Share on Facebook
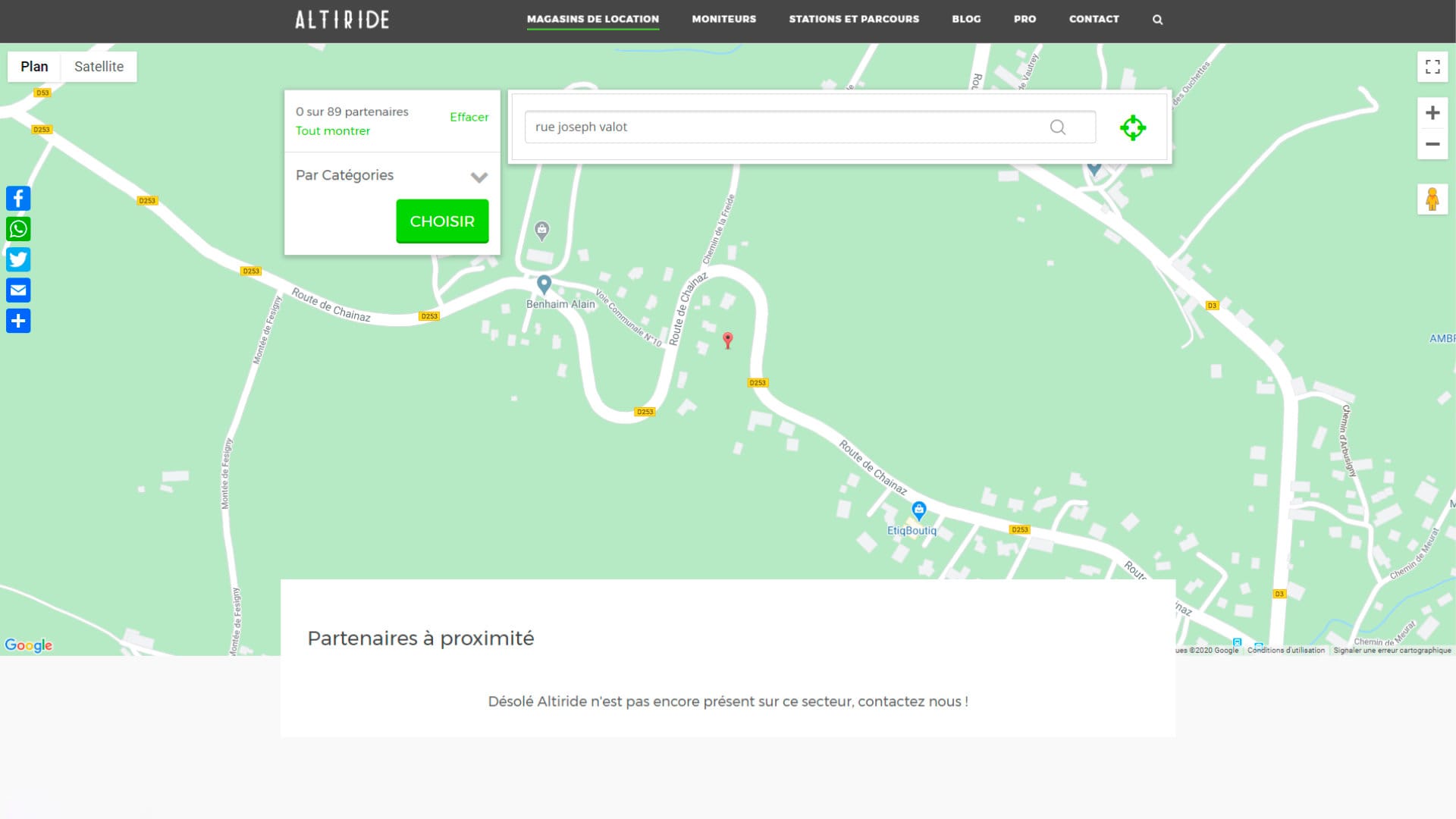1456x819 pixels. coord(18,199)
